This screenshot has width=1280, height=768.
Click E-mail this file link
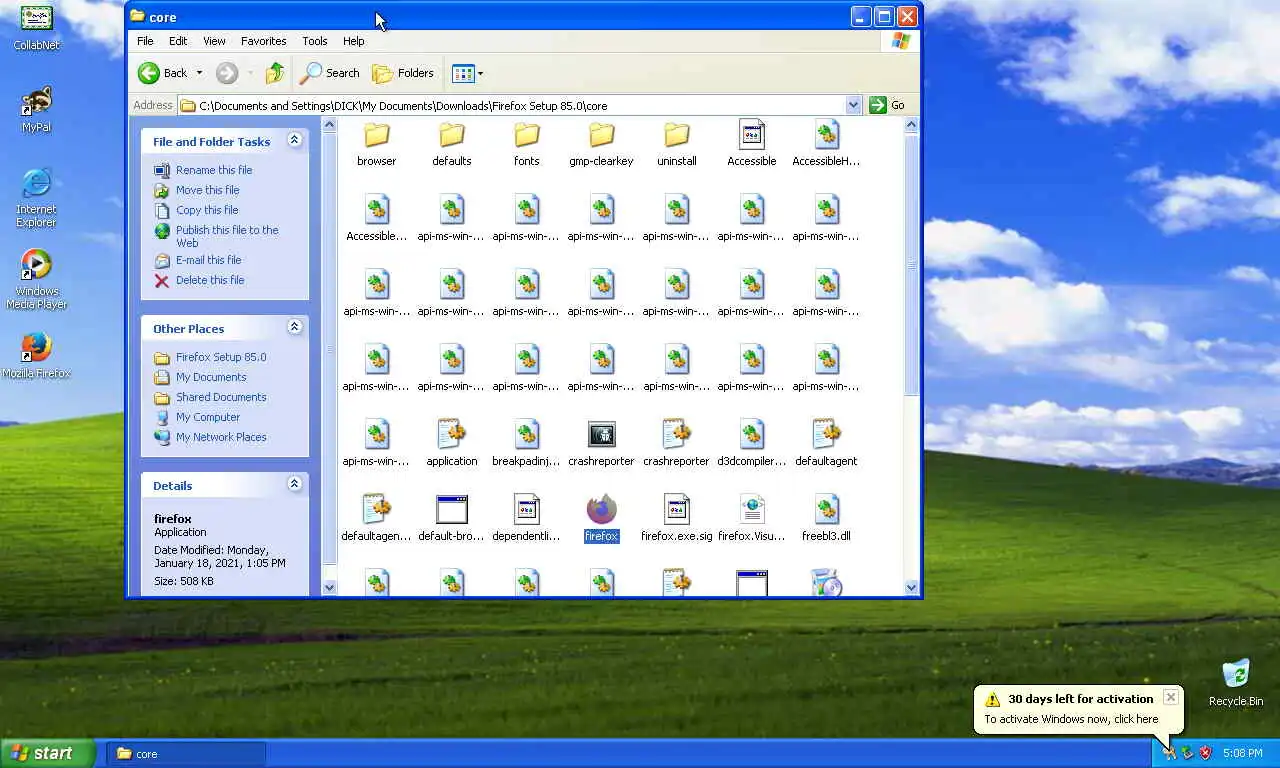[x=208, y=260]
